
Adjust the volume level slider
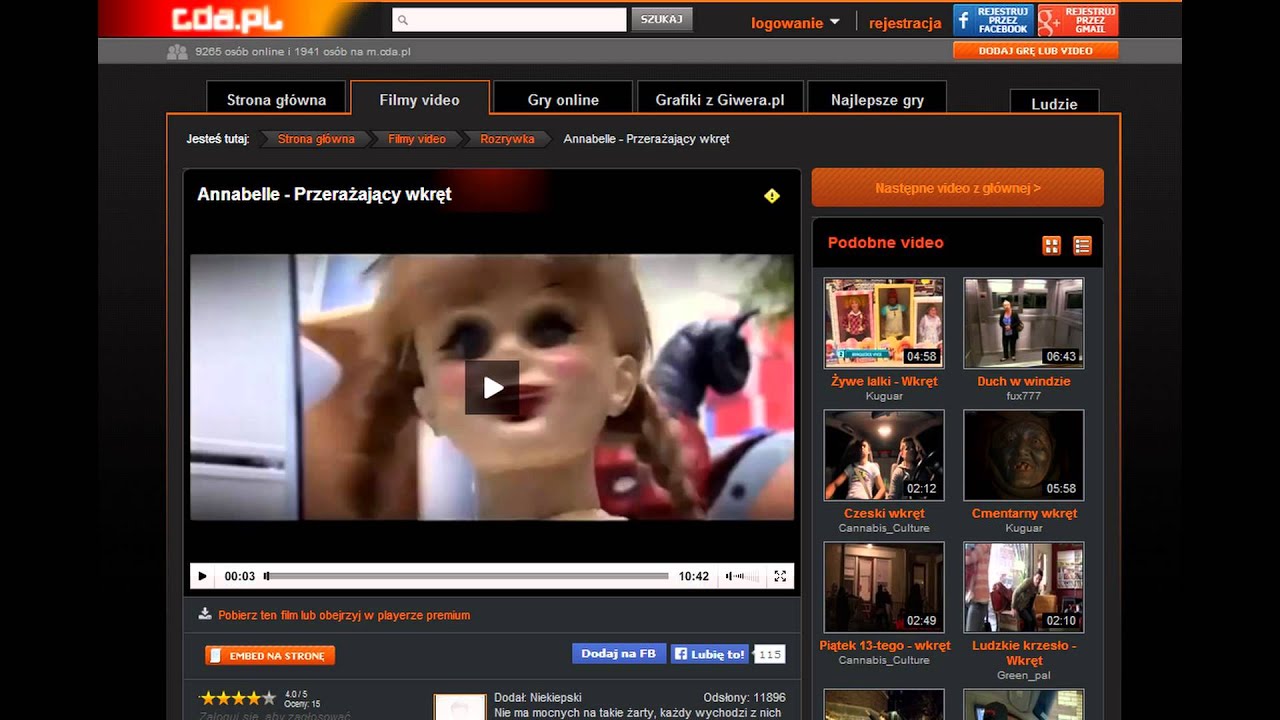748,576
